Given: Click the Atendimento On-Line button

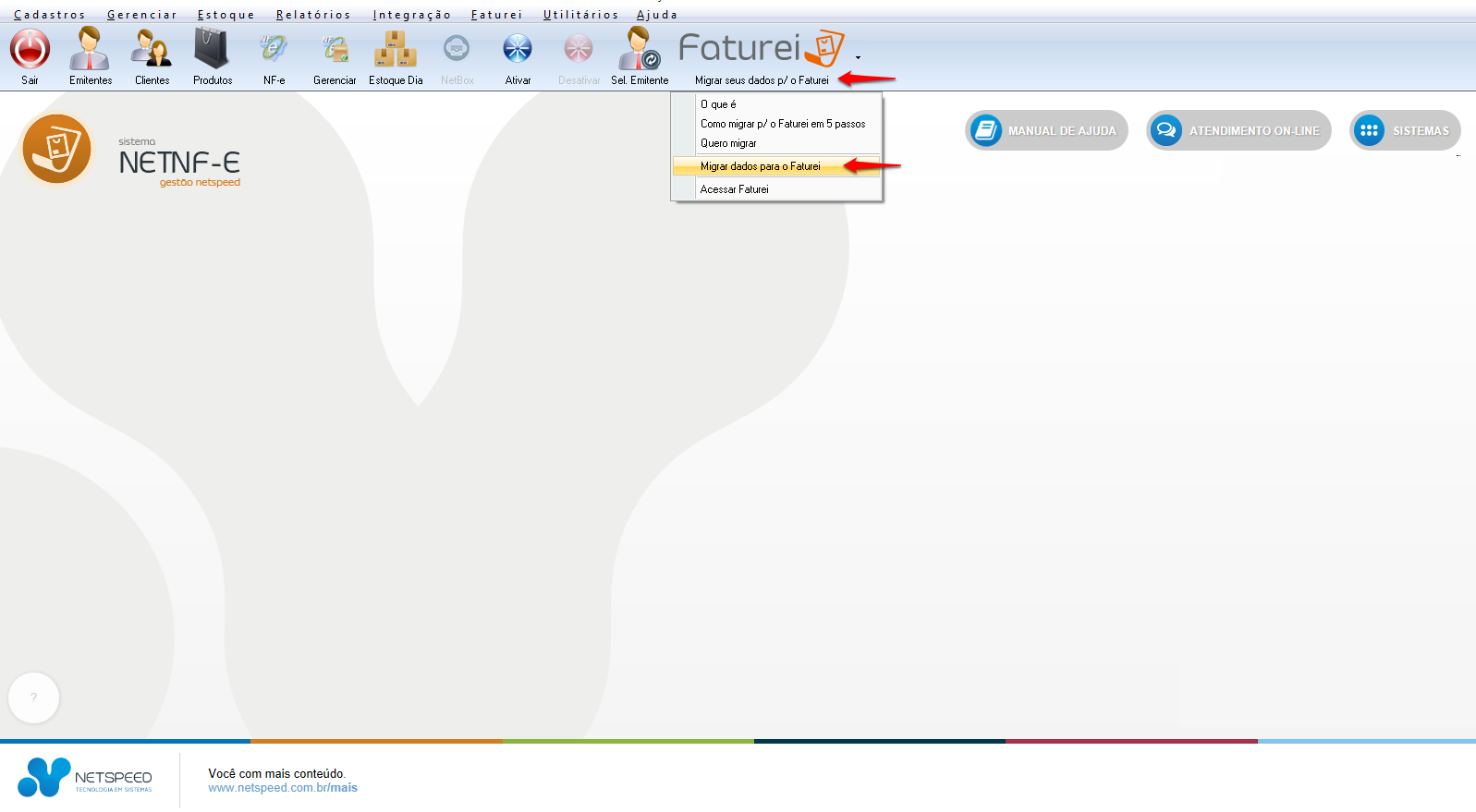Looking at the screenshot, I should 1238,130.
